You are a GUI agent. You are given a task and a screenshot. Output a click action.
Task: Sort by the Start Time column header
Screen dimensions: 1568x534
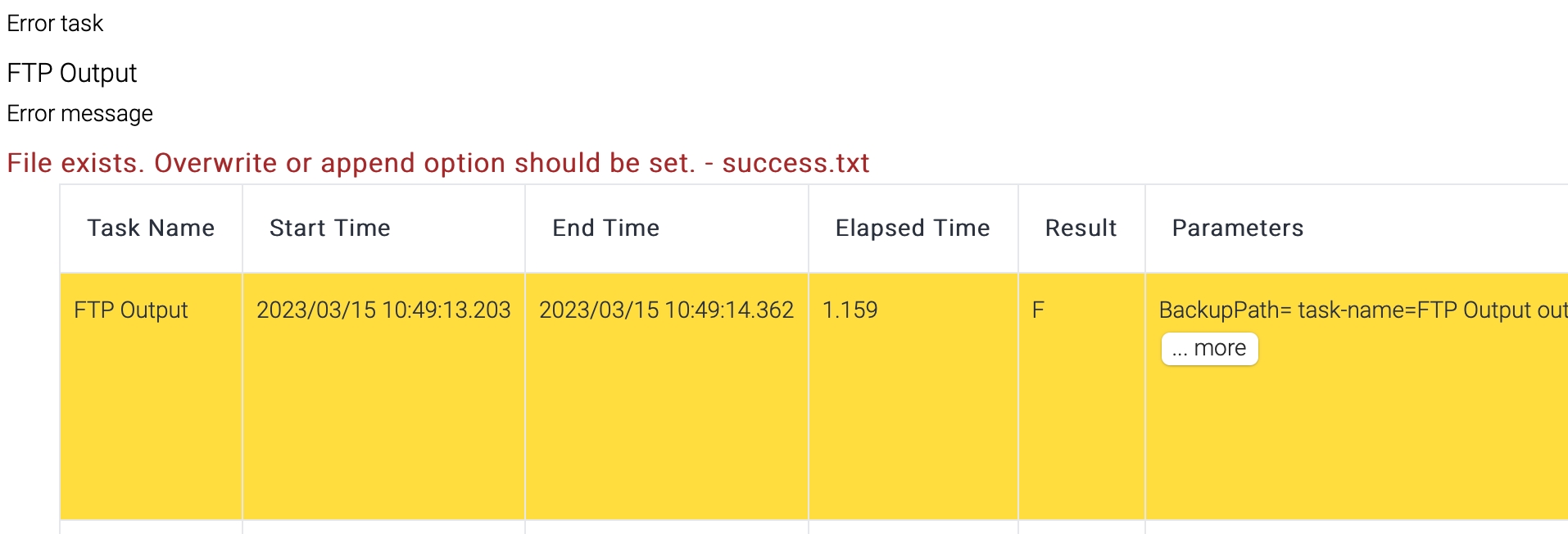329,228
